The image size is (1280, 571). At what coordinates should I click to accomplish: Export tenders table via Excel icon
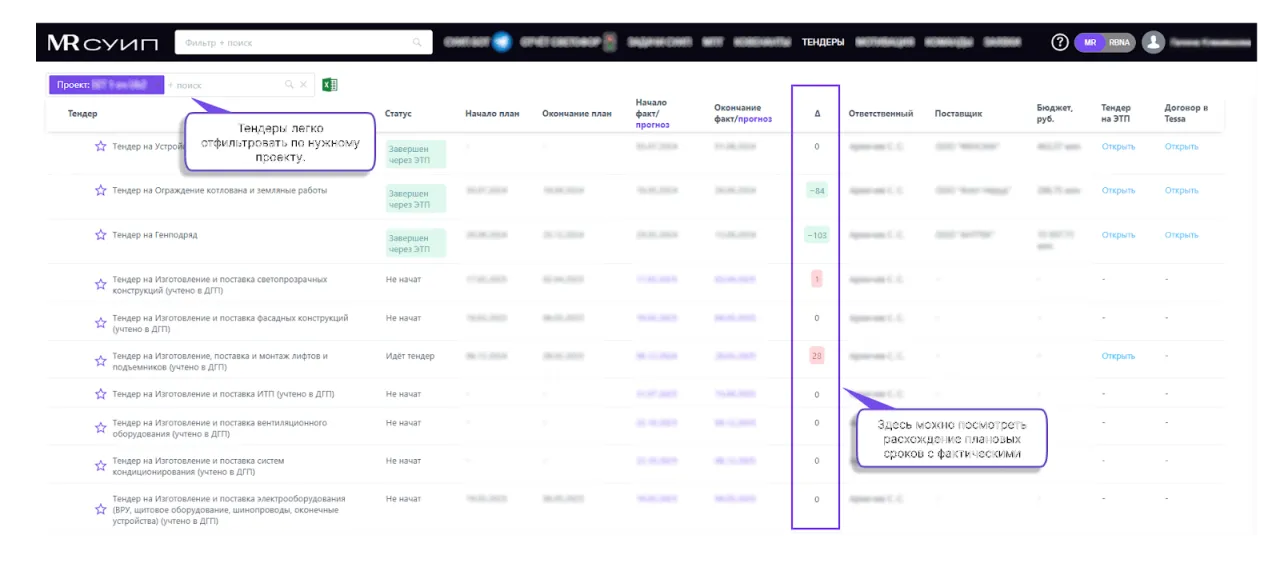tap(329, 85)
